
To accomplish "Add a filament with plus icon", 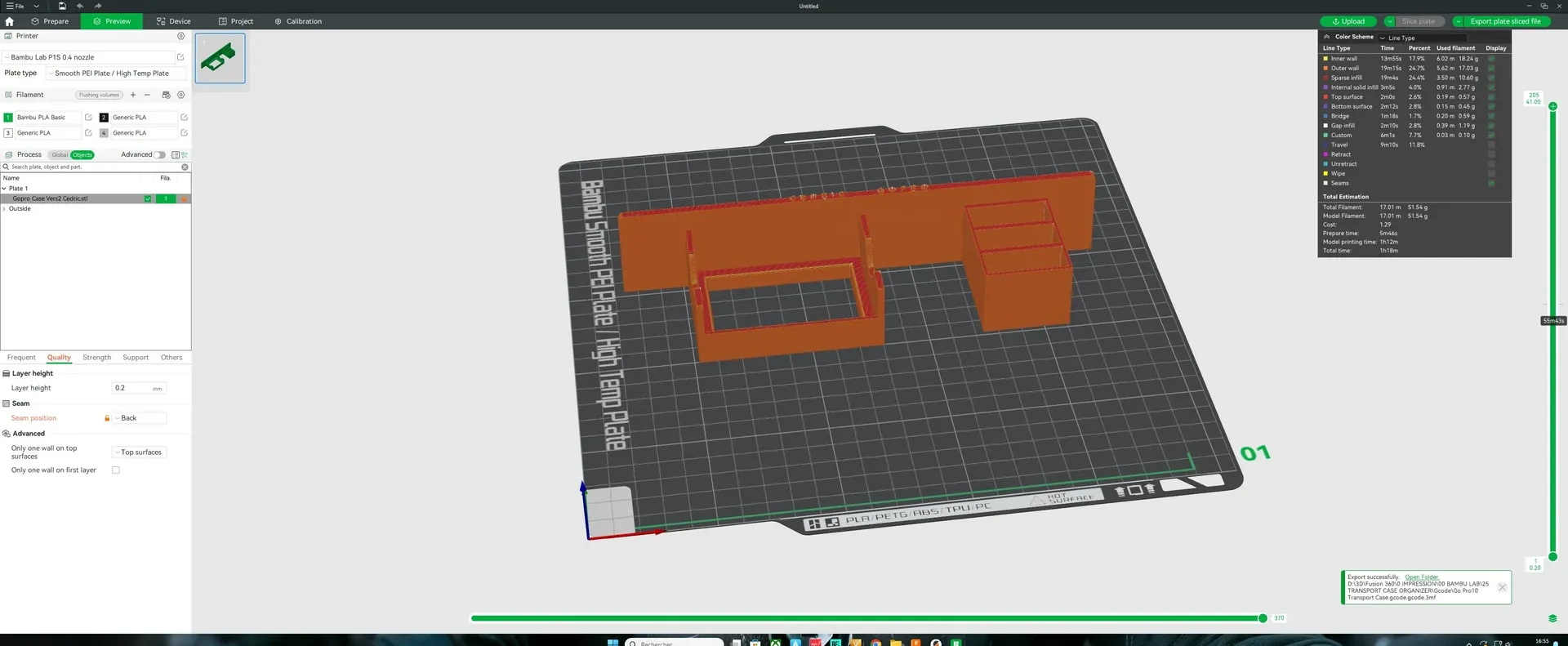I will pyautogui.click(x=133, y=95).
